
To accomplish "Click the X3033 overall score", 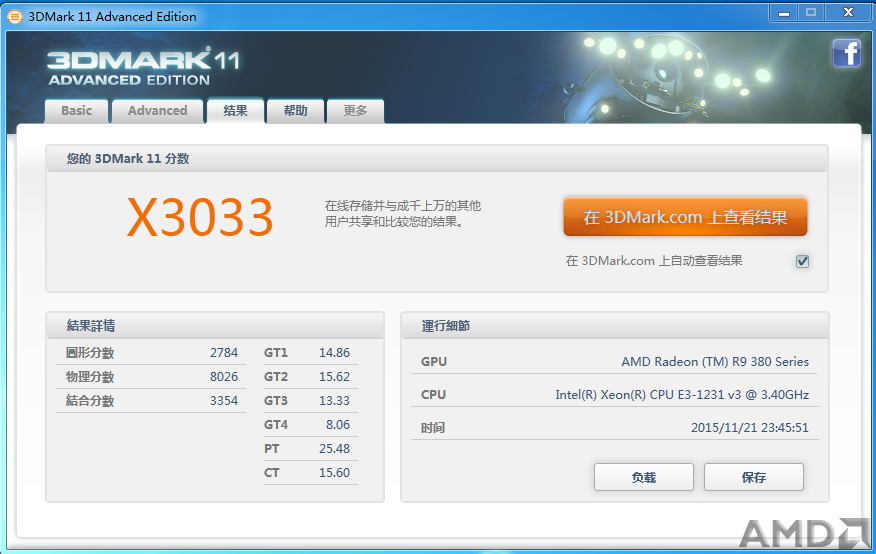I will pos(201,217).
